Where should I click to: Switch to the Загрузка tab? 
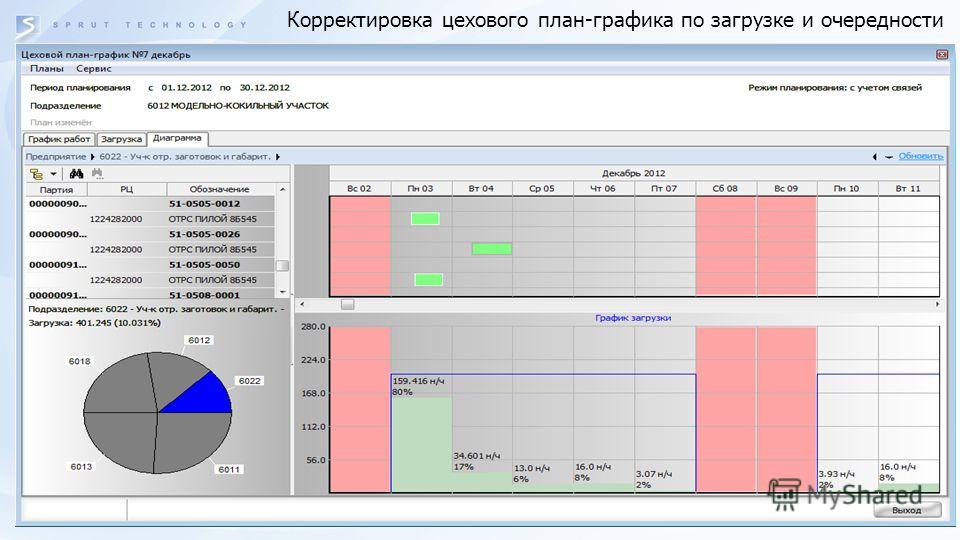[121, 139]
